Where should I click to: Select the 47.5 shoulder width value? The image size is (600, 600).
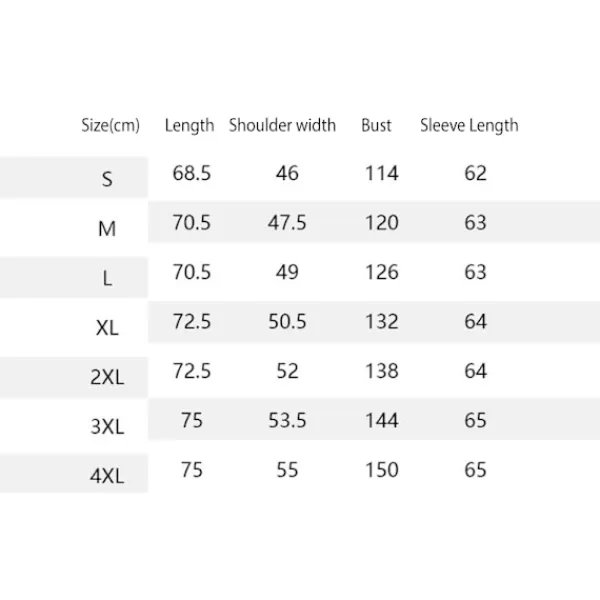point(287,223)
